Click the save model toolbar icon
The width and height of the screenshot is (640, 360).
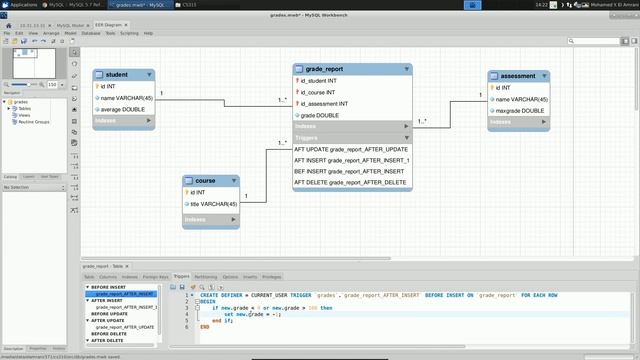tap(24, 41)
